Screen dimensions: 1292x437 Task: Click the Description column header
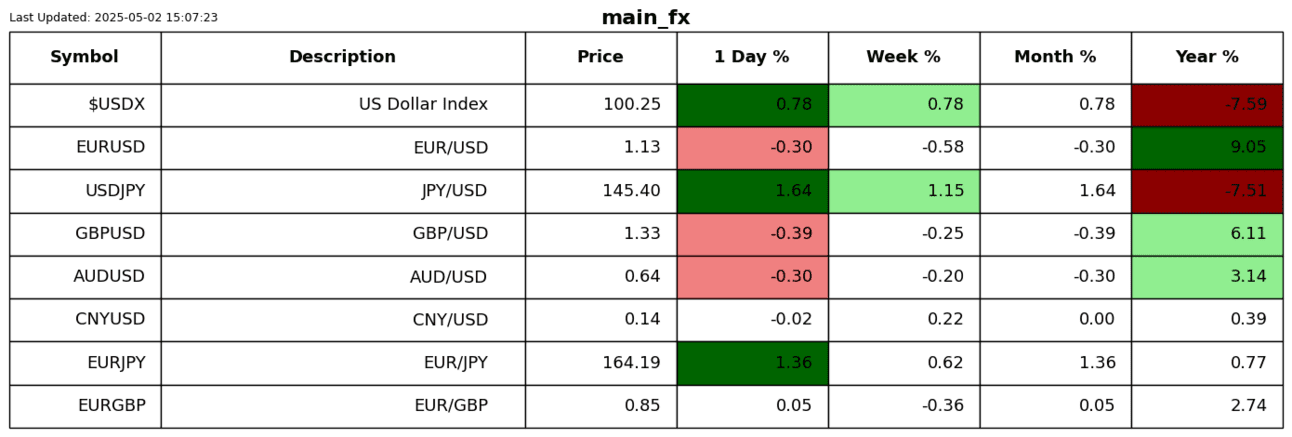(342, 57)
